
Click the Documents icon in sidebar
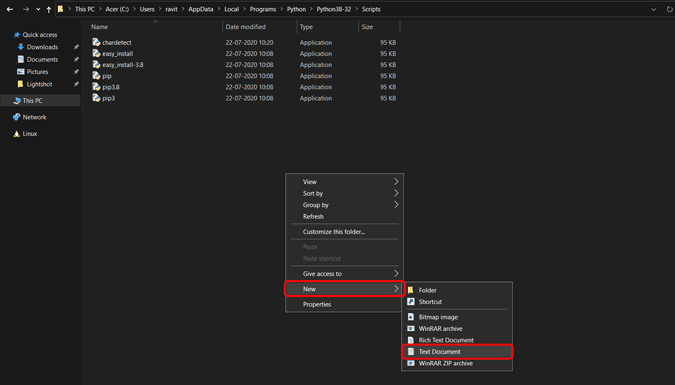point(20,59)
